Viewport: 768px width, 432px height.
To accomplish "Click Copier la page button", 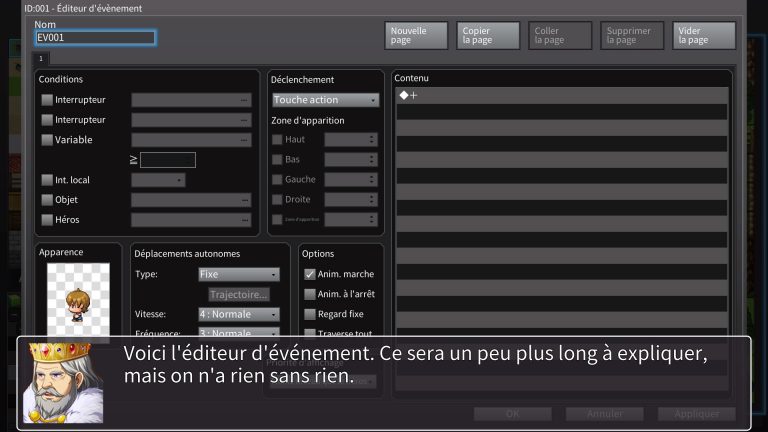I will pos(488,35).
